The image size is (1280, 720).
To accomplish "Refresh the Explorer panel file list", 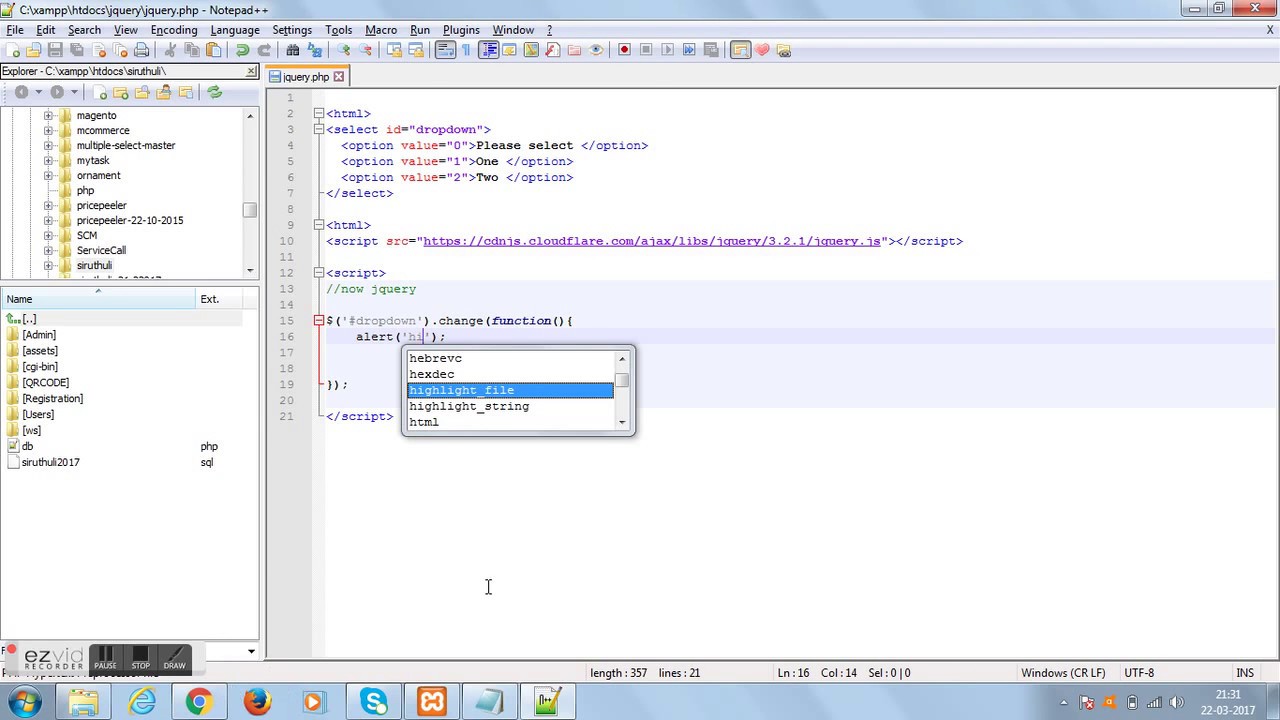I will [x=214, y=92].
